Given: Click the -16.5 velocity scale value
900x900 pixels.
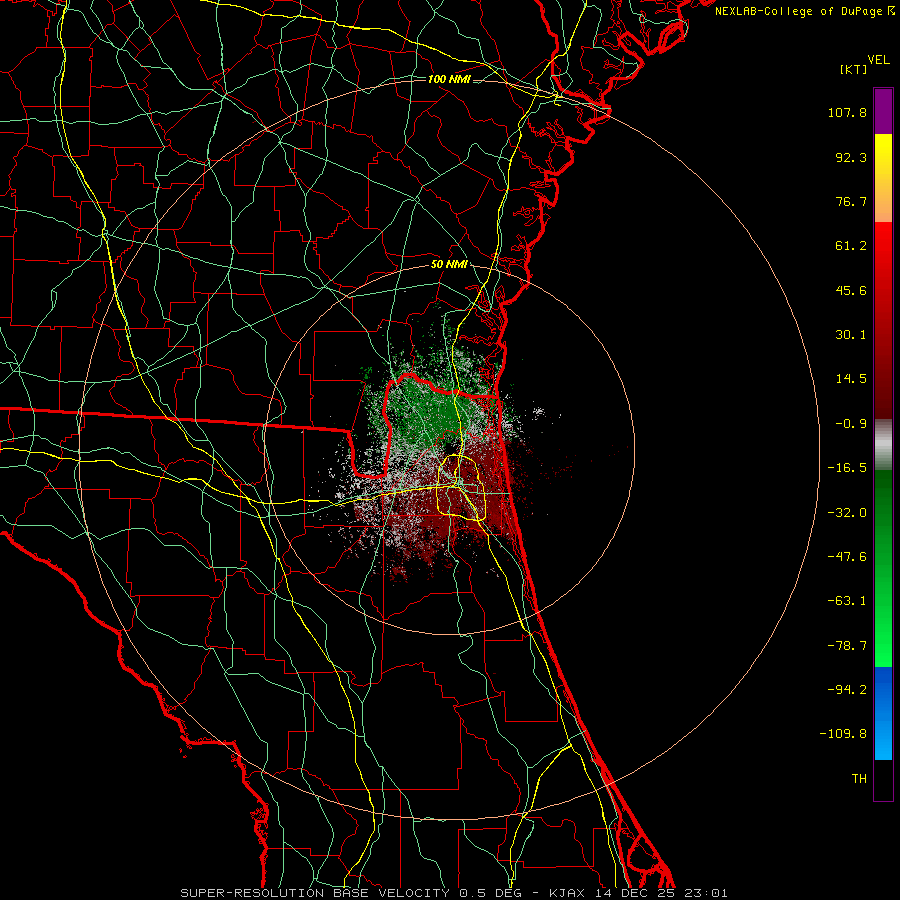Looking at the screenshot, I should tap(847, 468).
